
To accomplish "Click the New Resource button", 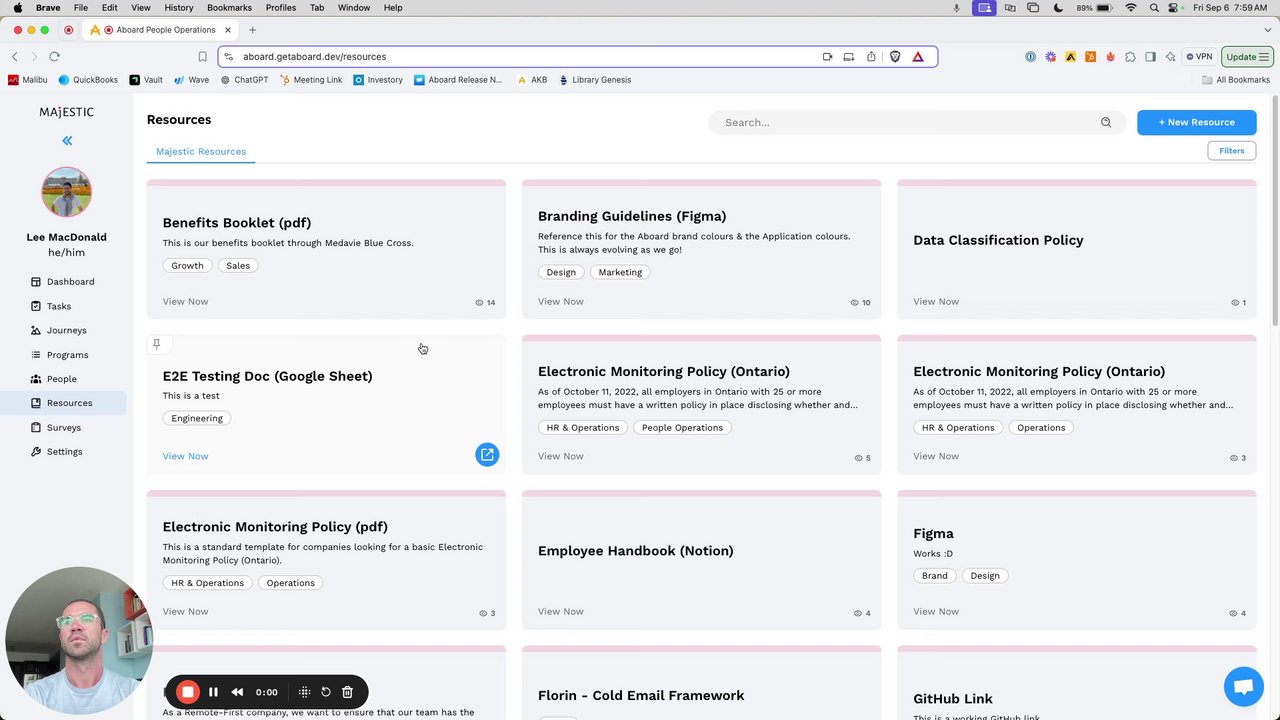I will coord(1196,122).
